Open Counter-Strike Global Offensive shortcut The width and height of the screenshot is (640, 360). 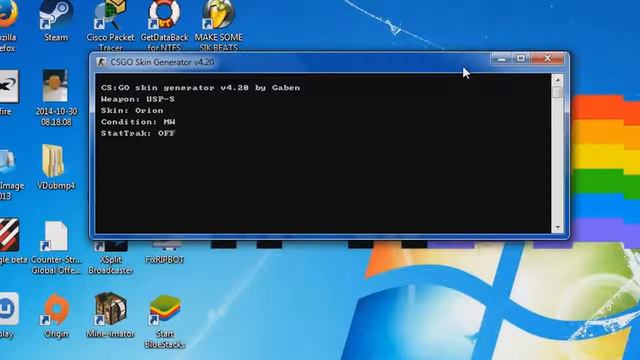tap(56, 247)
